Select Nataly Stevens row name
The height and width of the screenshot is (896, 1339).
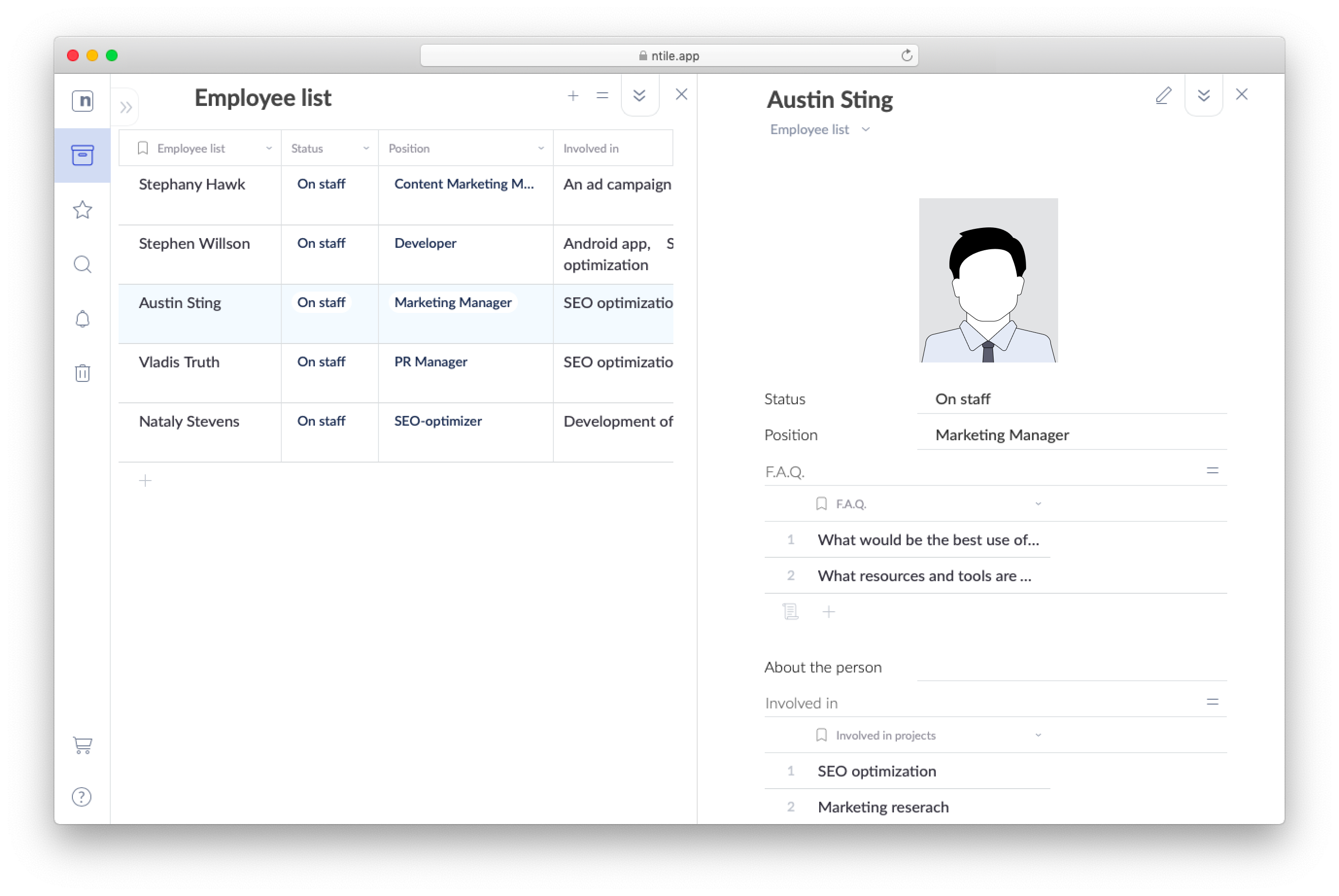pos(189,421)
